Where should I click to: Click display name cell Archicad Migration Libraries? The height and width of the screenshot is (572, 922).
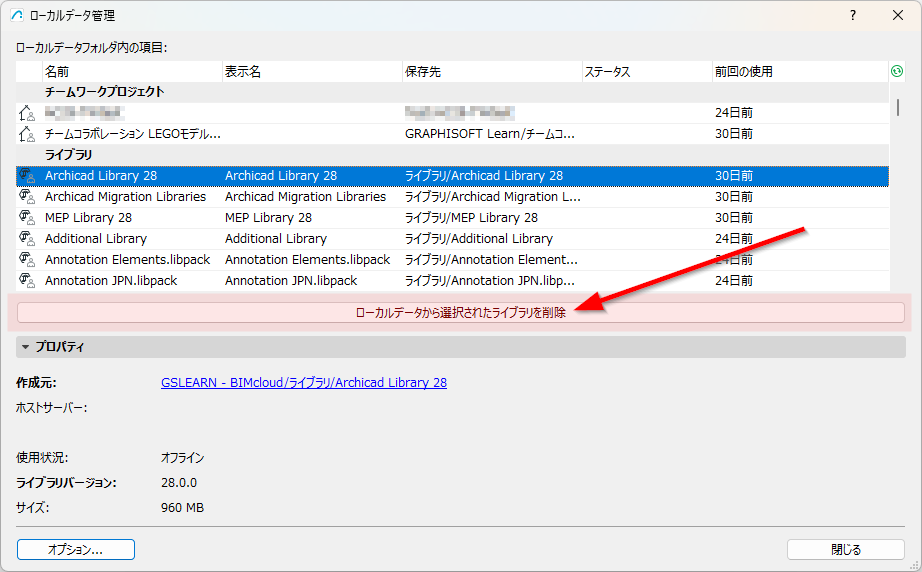coord(305,196)
